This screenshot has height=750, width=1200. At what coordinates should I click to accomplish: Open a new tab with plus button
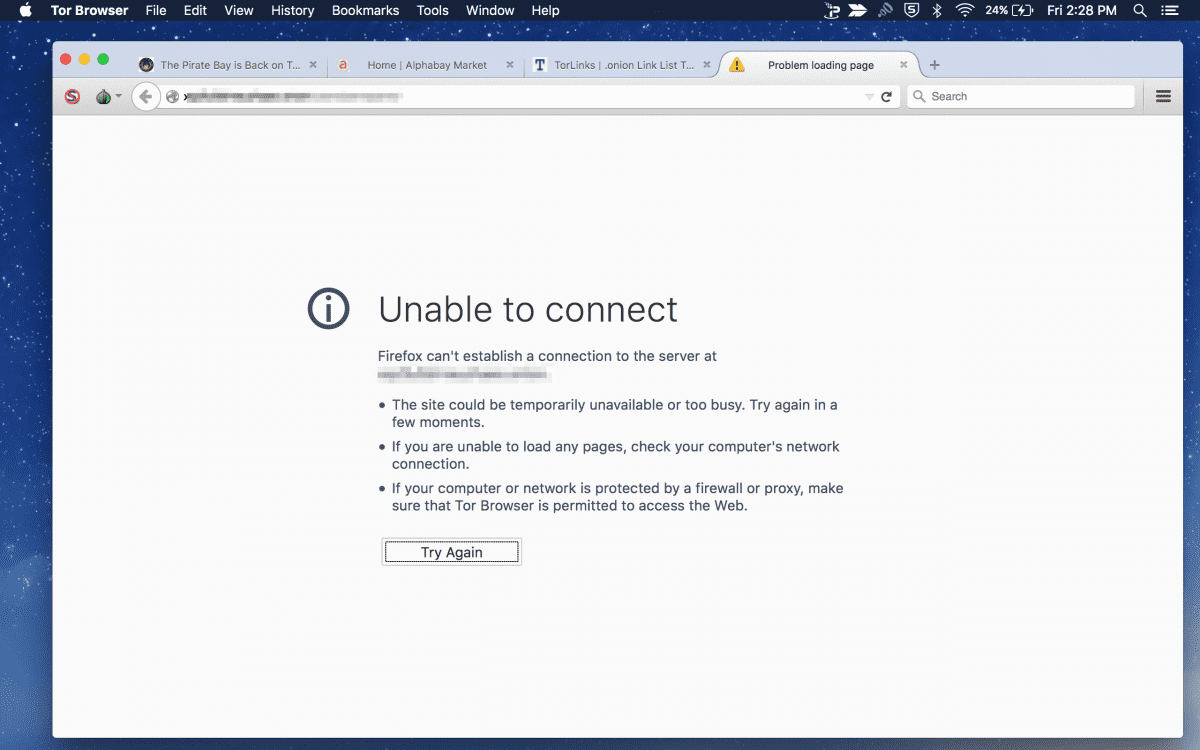pos(935,65)
